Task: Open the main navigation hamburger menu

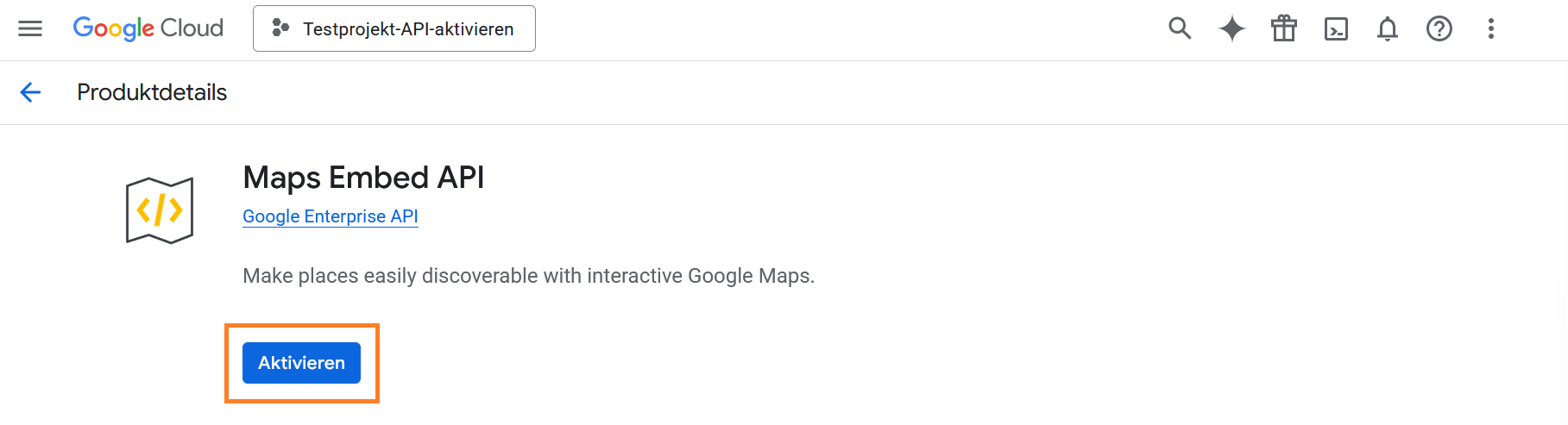Action: pyautogui.click(x=30, y=28)
